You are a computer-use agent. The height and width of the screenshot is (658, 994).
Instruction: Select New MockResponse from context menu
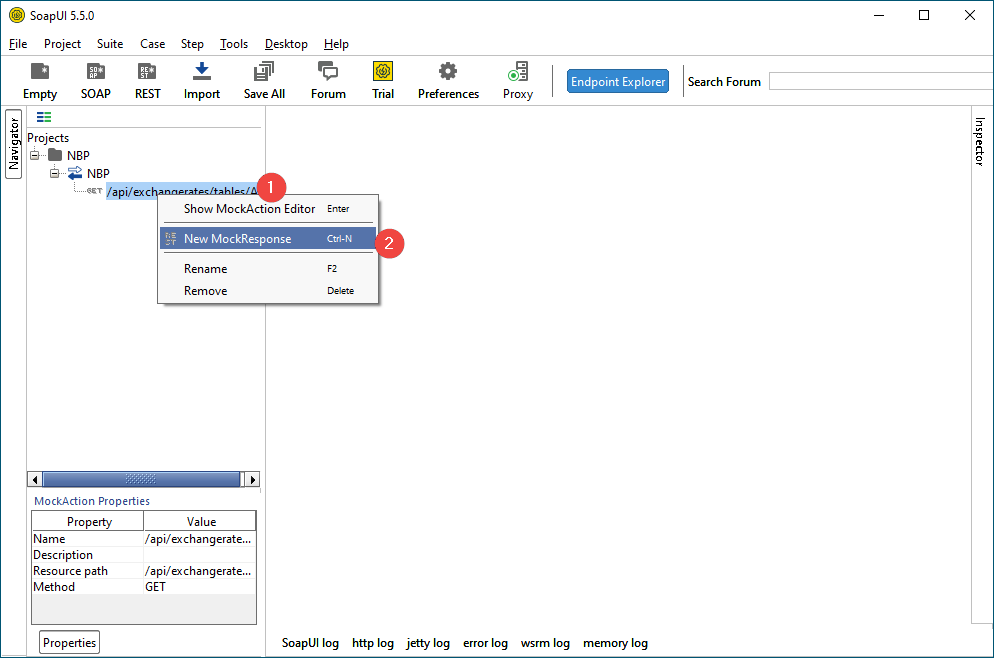pyautogui.click(x=238, y=239)
